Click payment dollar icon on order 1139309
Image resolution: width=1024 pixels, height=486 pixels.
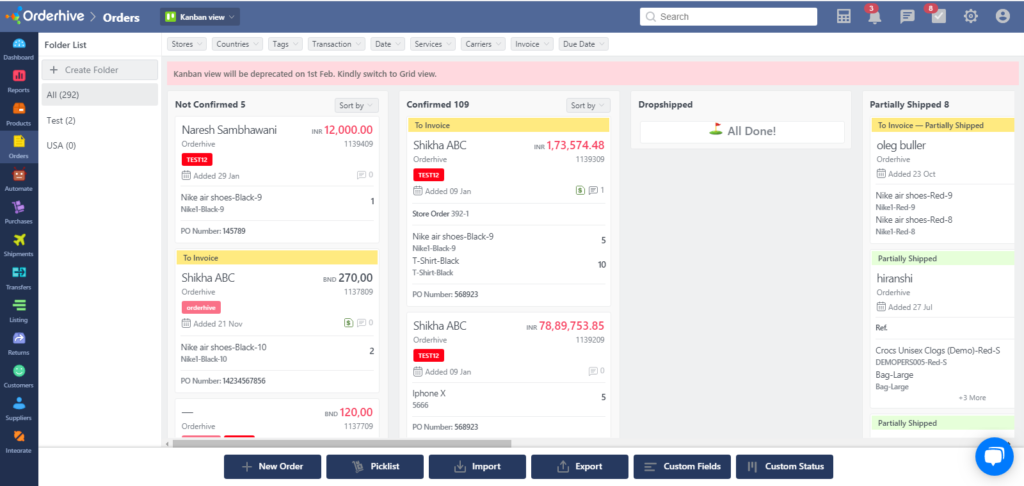tap(580, 191)
